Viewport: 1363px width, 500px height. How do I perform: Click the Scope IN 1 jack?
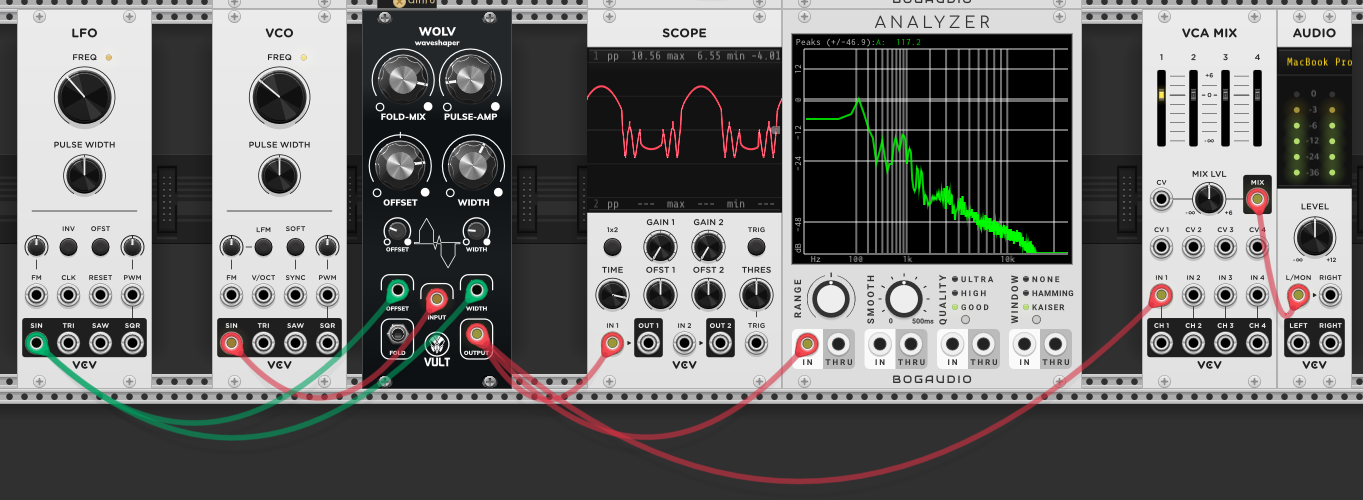[x=614, y=343]
